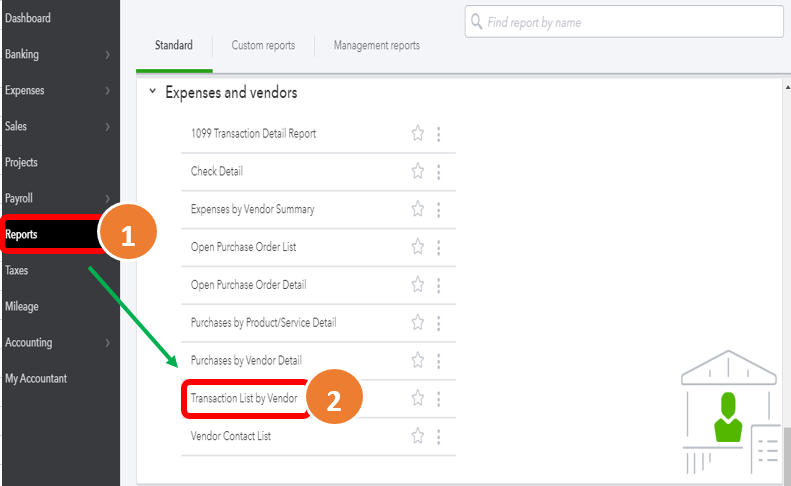Open more options for Vendor Contact List
The height and width of the screenshot is (486, 791).
[x=438, y=436]
